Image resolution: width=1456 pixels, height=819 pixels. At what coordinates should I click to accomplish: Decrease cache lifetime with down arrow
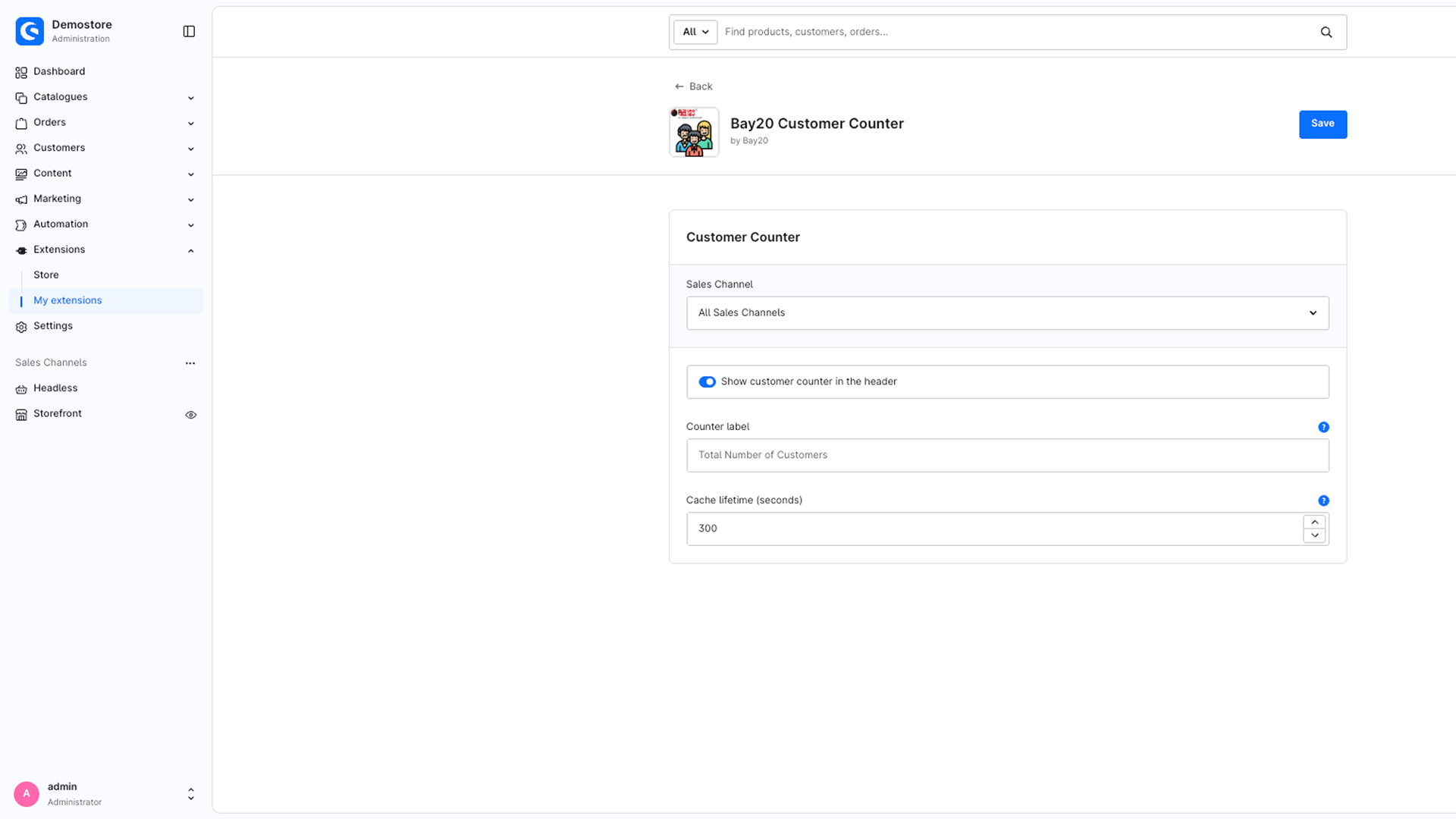point(1314,535)
